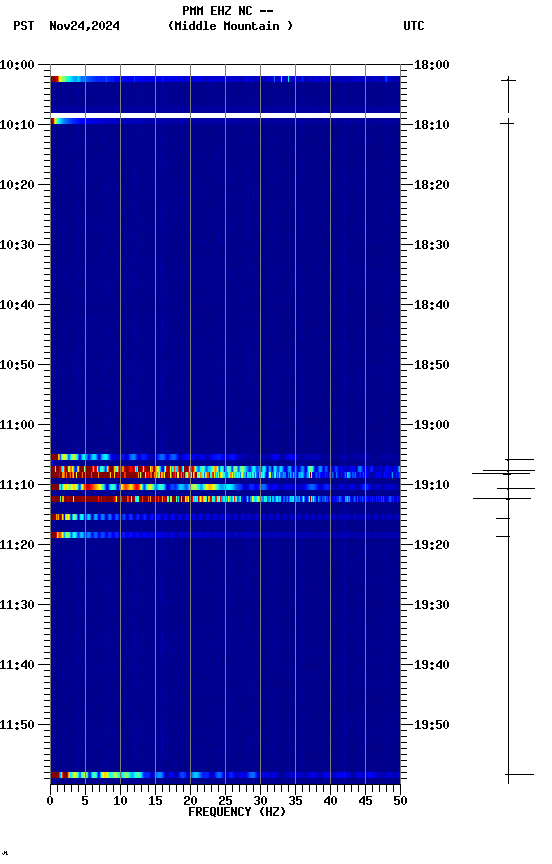Click the PST timezone label
Screen dimensions: 552x864
tap(24, 26)
